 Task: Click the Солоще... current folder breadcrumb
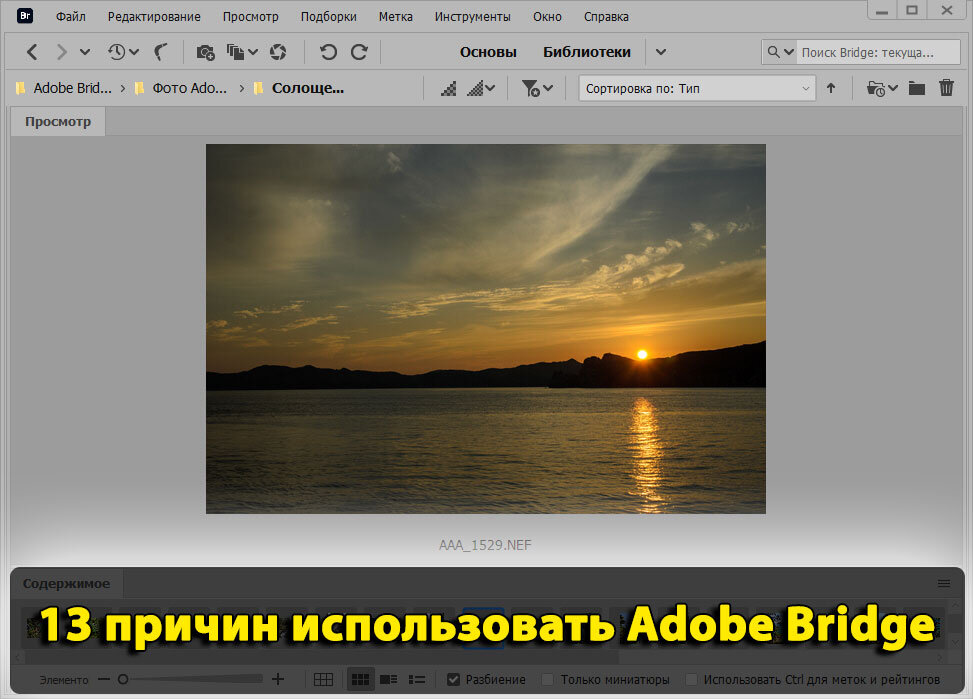click(307, 88)
